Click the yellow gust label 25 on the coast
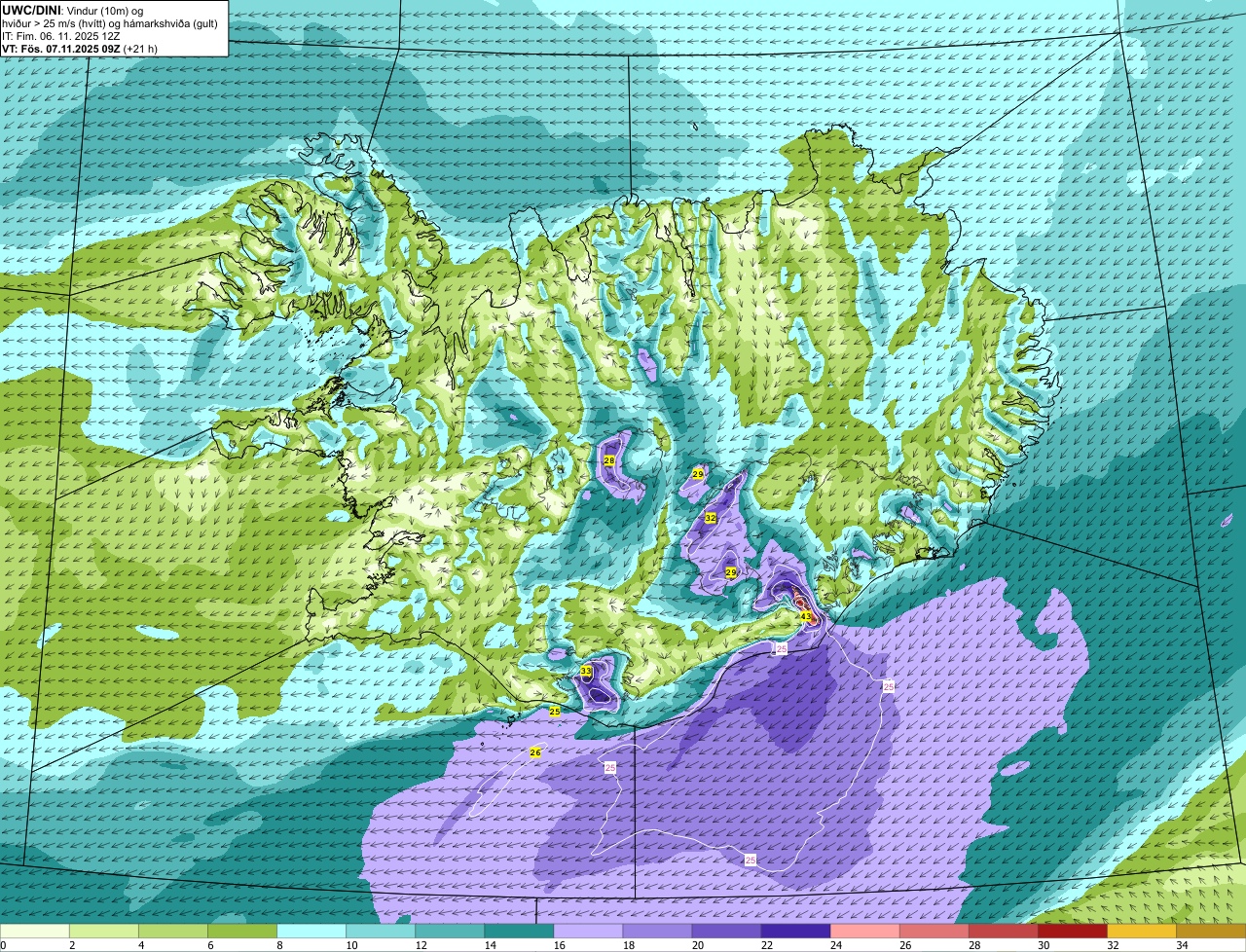This screenshot has width=1246, height=952. [x=555, y=712]
